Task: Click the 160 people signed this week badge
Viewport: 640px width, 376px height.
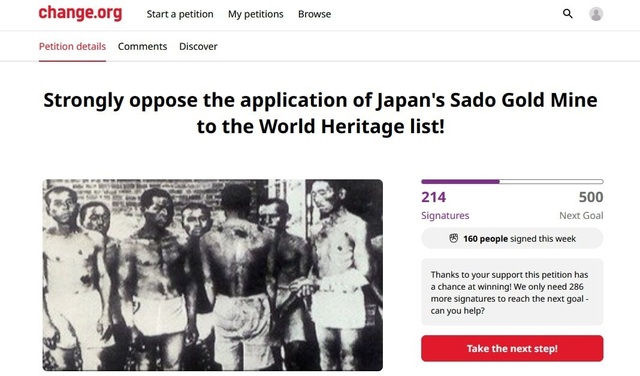Action: click(x=512, y=238)
